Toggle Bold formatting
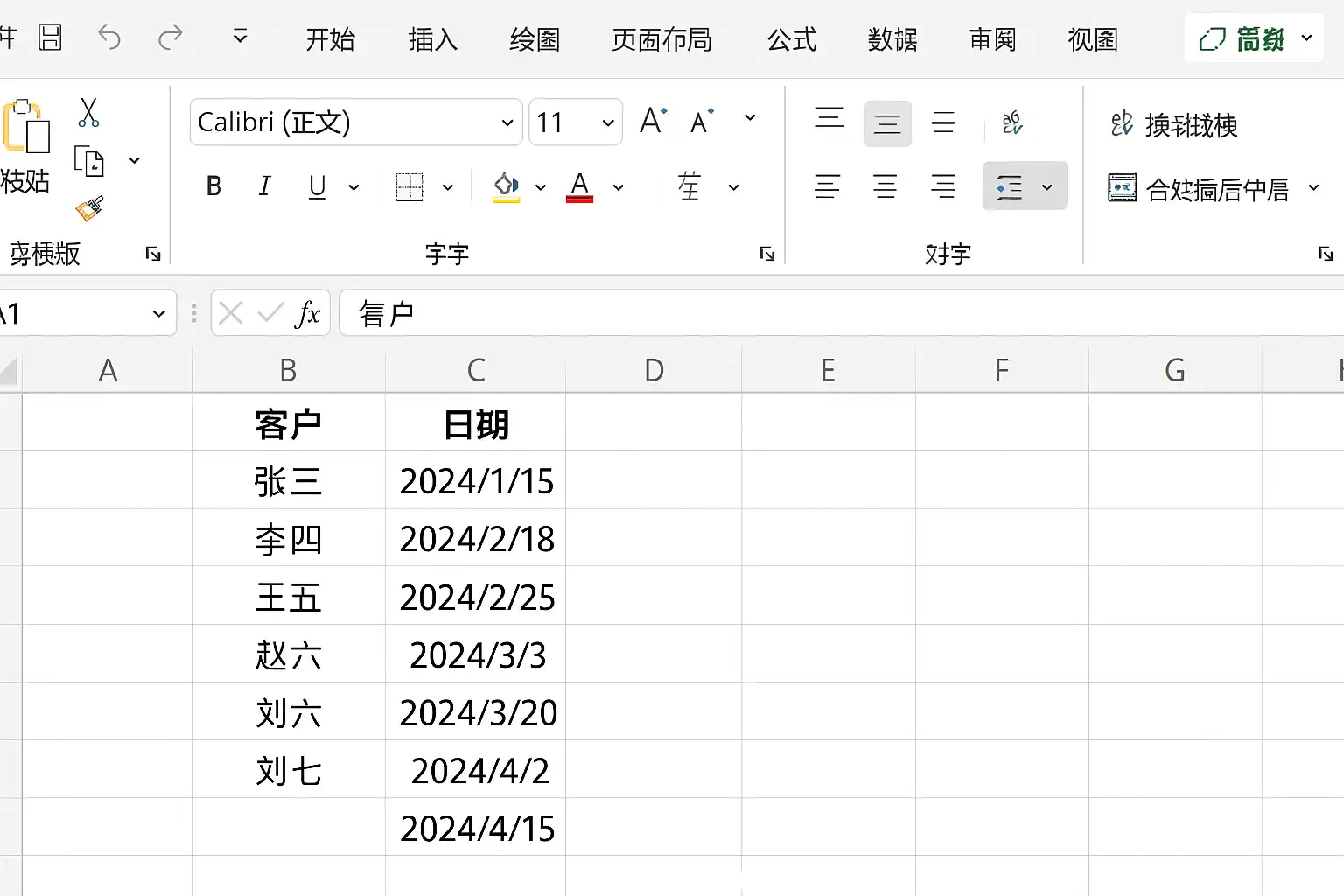Image resolution: width=1344 pixels, height=896 pixels. pos(214,186)
